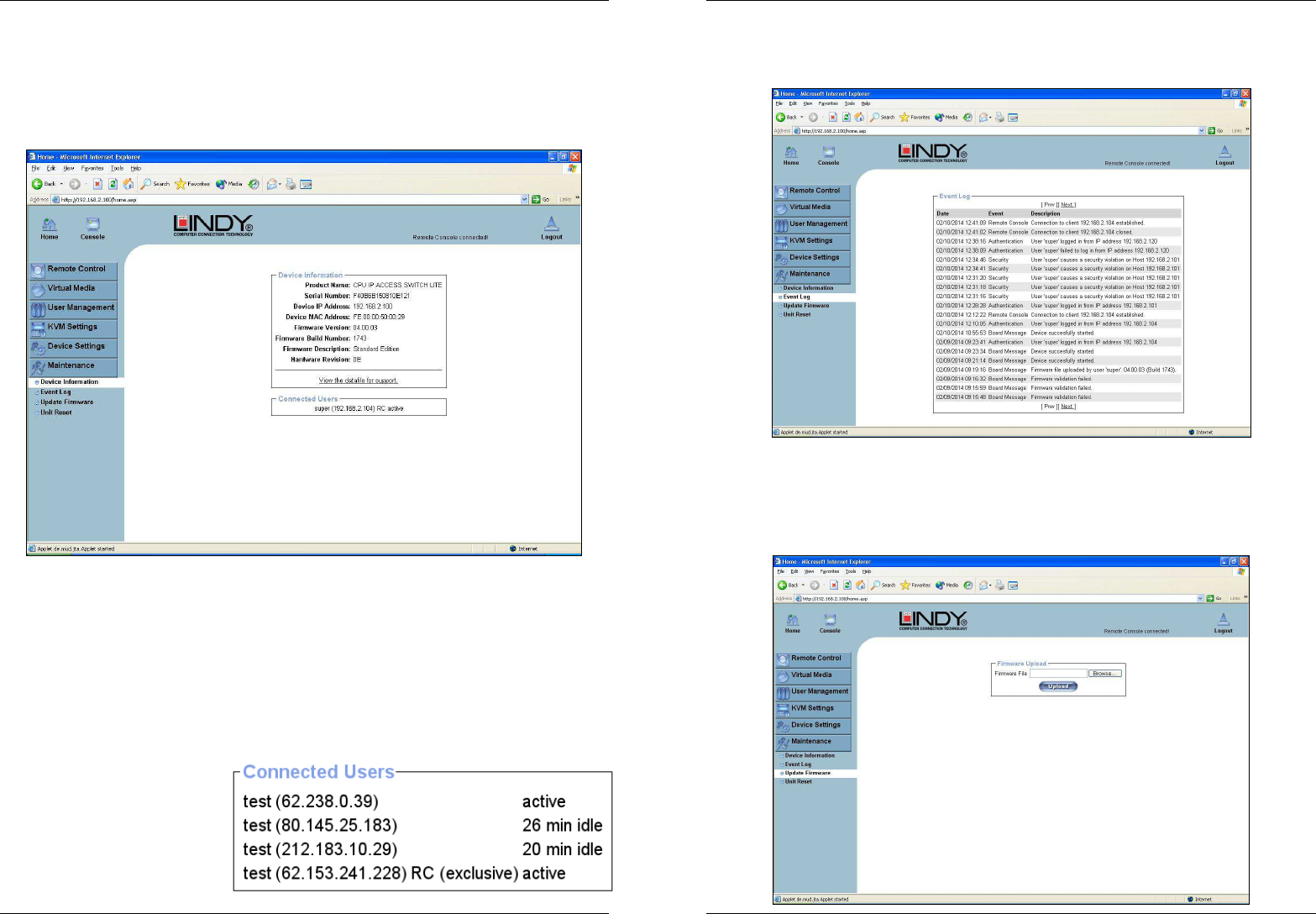
Task: Open the Favorites menu in the Device Information window
Action: point(92,169)
